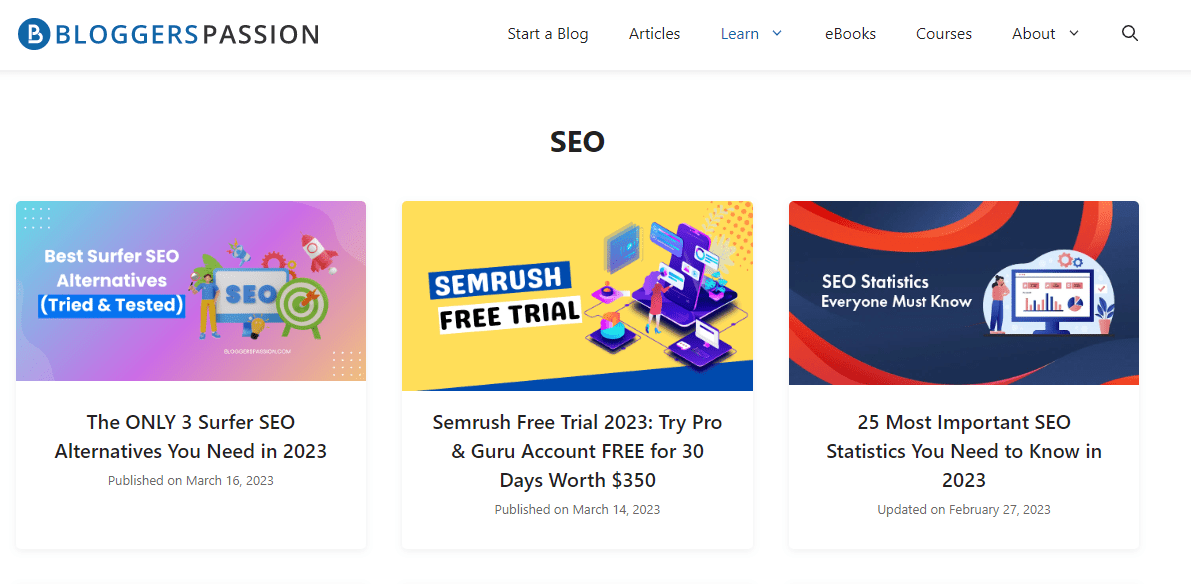
Task: Select the SEO page heading
Action: tap(577, 141)
